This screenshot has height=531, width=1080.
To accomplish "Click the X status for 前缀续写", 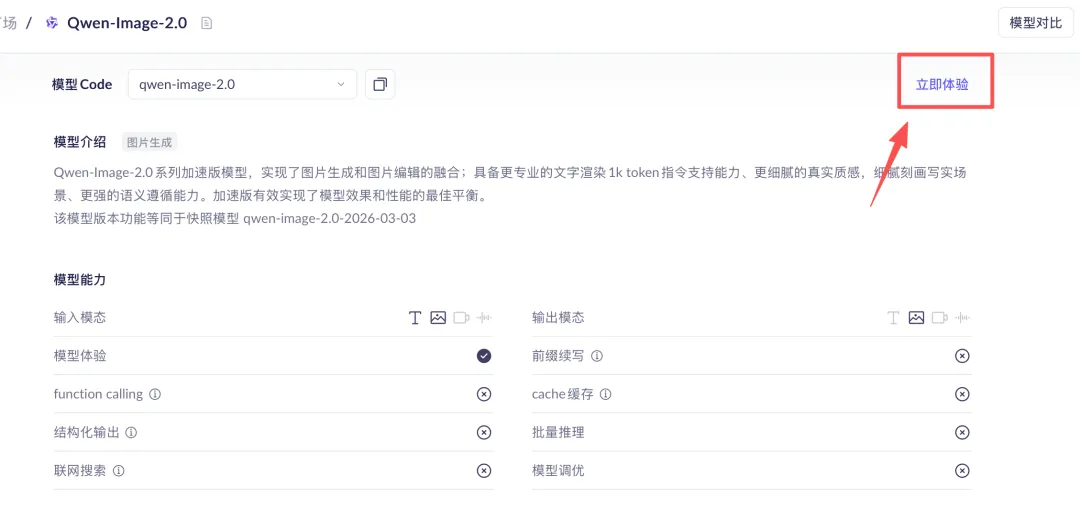I will click(962, 356).
